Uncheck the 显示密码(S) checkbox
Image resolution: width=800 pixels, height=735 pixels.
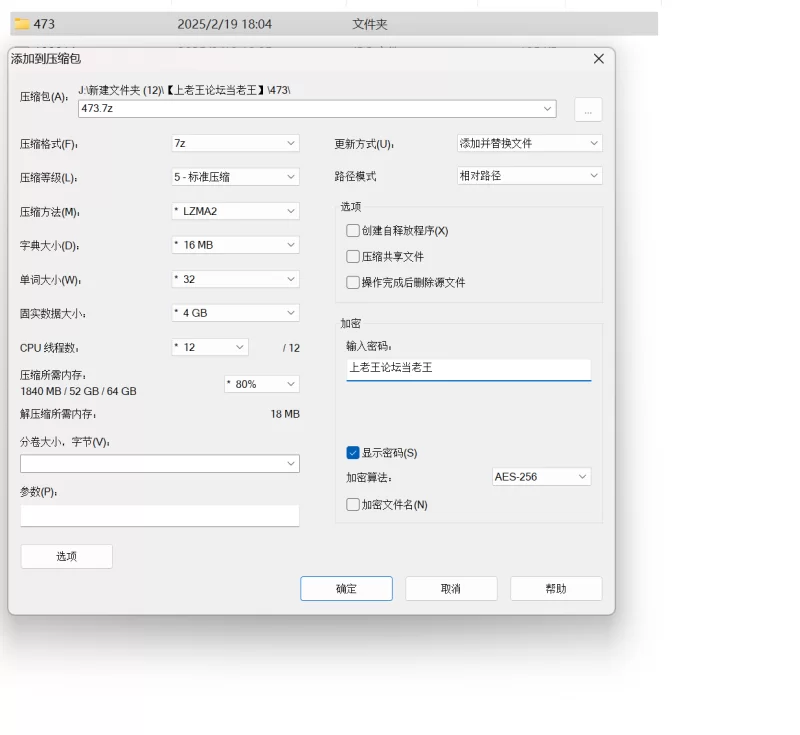pyautogui.click(x=353, y=453)
